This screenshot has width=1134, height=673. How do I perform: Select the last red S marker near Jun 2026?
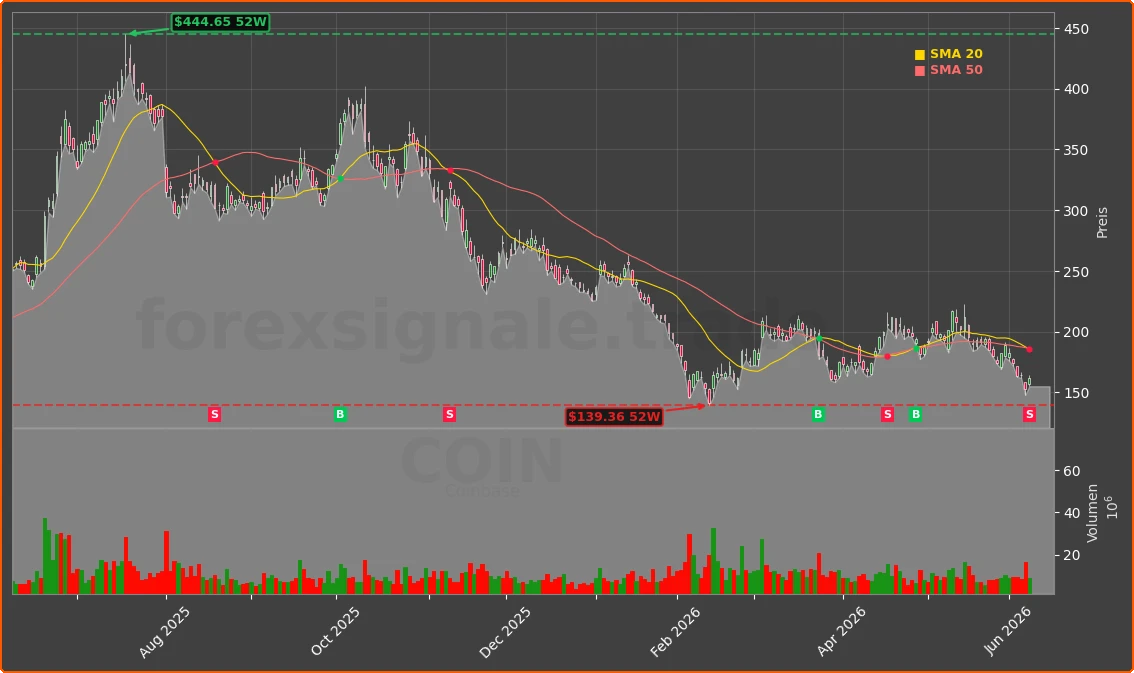(1029, 414)
